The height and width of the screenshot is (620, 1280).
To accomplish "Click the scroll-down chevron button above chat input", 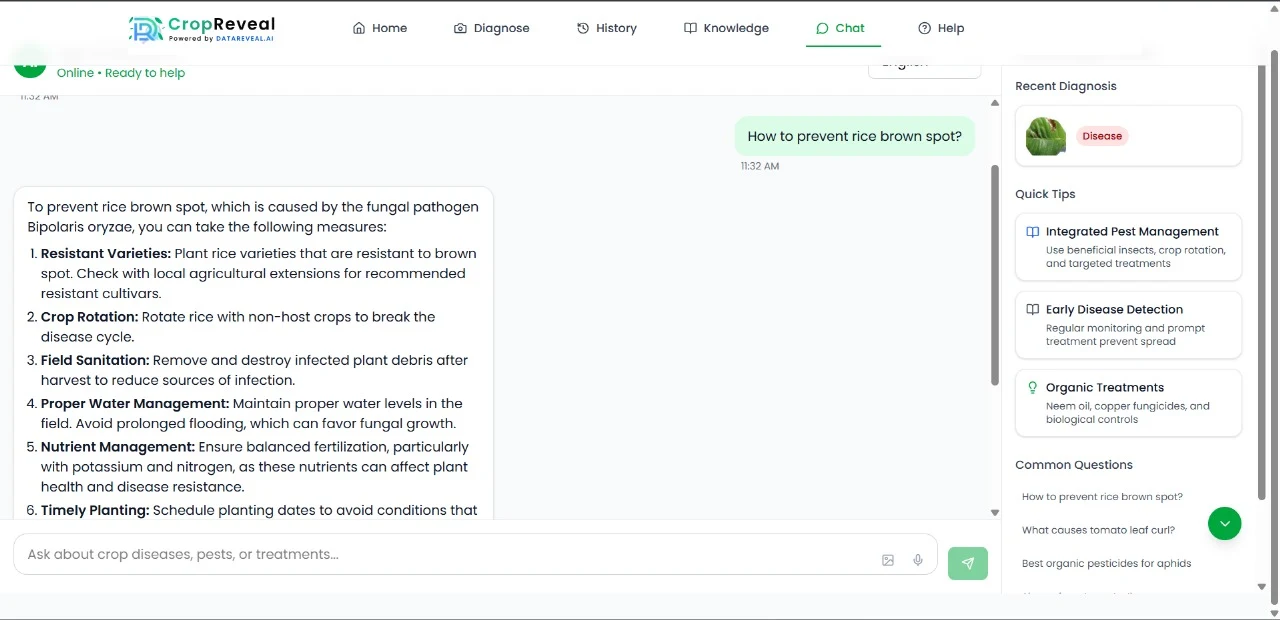I will click(x=1225, y=523).
